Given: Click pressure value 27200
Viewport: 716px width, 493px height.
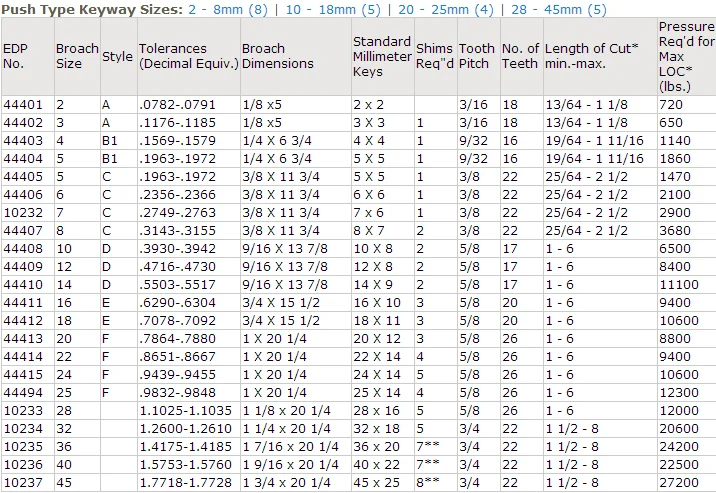Looking at the screenshot, I should (679, 482).
